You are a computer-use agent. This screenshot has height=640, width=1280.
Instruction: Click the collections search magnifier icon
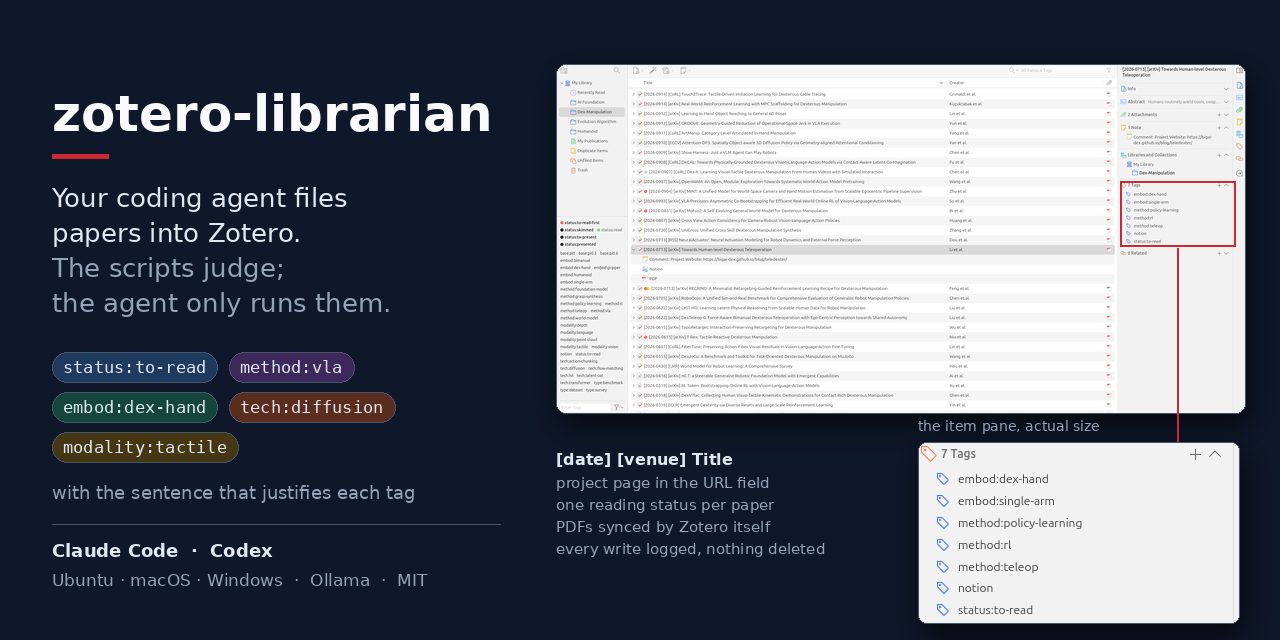click(x=617, y=70)
